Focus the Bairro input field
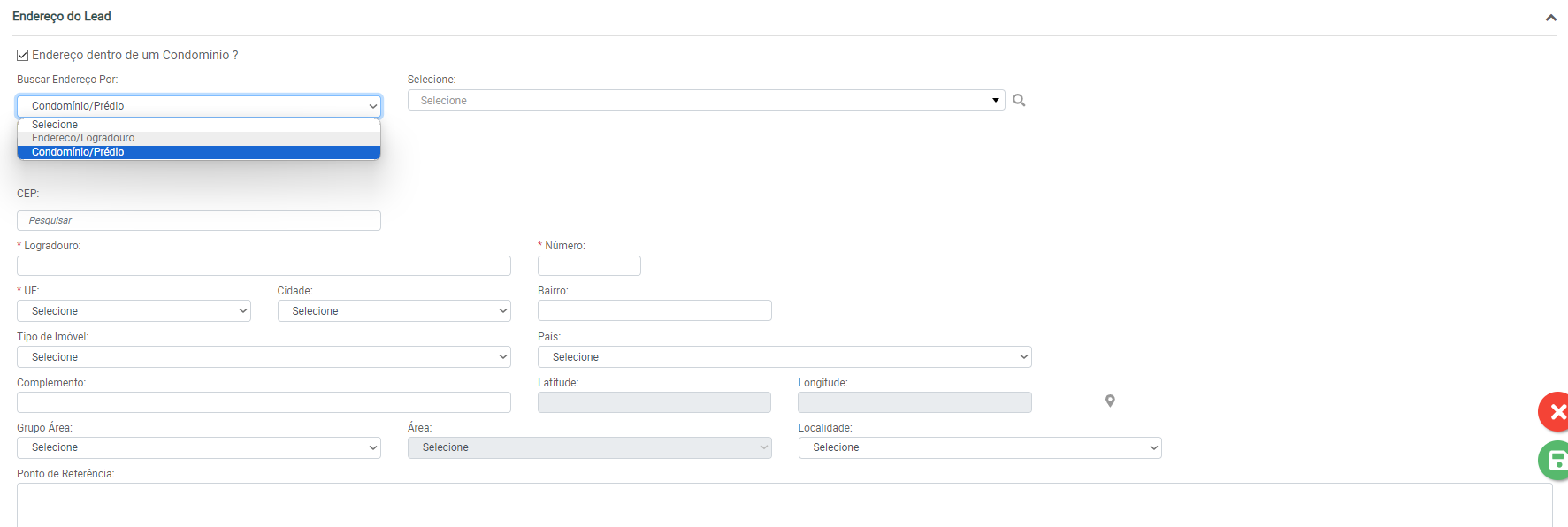1568x527 pixels. tap(654, 311)
